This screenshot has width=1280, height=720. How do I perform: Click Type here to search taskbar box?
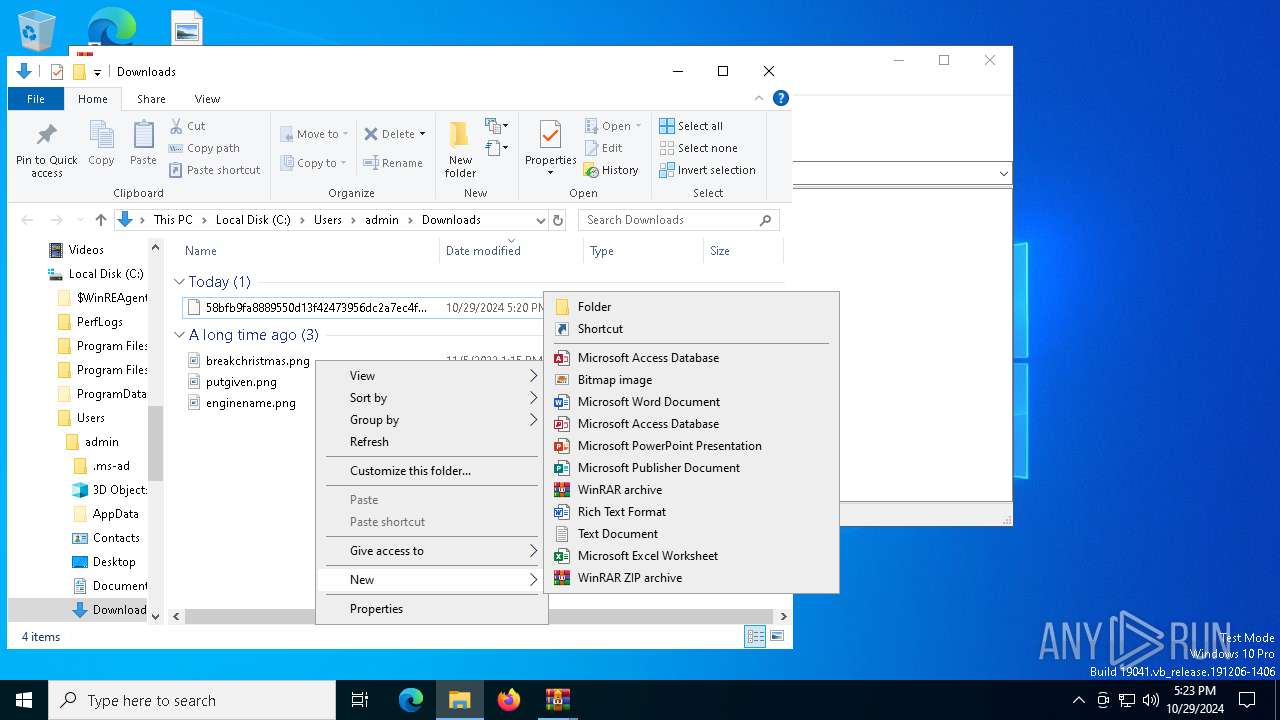tap(192, 700)
